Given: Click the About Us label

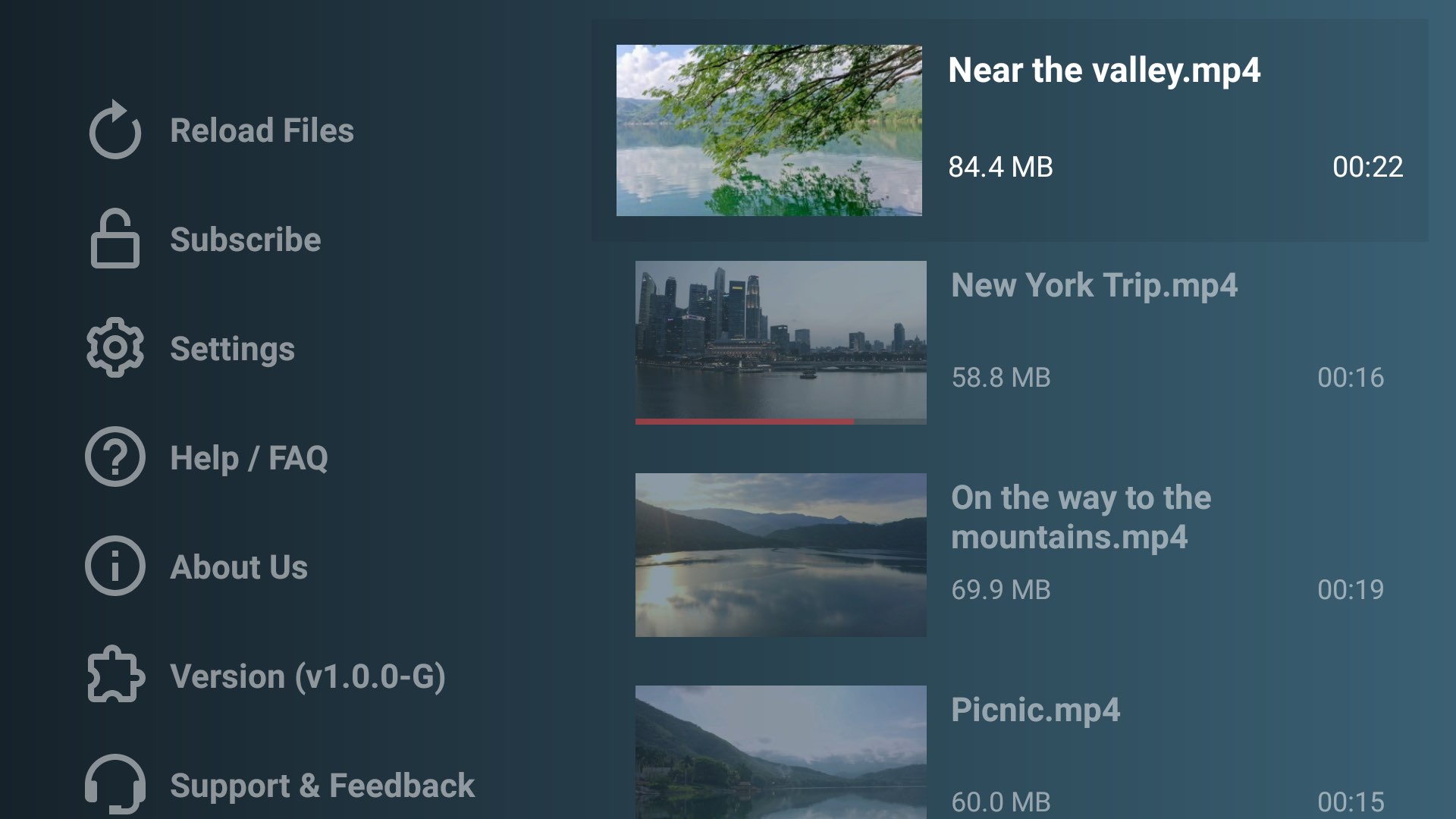Looking at the screenshot, I should [x=239, y=566].
